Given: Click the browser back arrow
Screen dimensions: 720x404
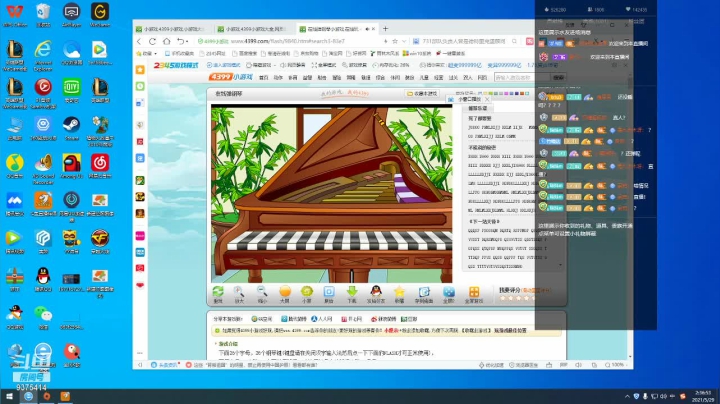Looking at the screenshot, I should coord(140,41).
